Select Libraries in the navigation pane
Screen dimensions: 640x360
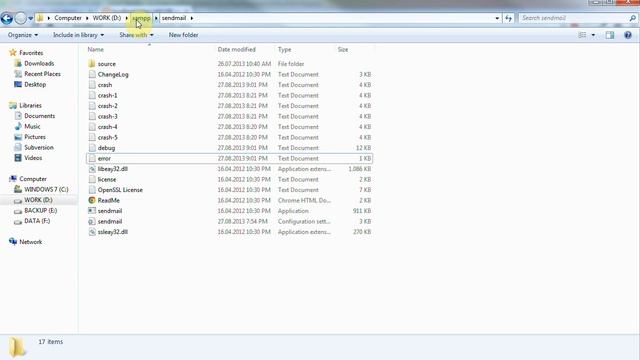click(x=31, y=105)
